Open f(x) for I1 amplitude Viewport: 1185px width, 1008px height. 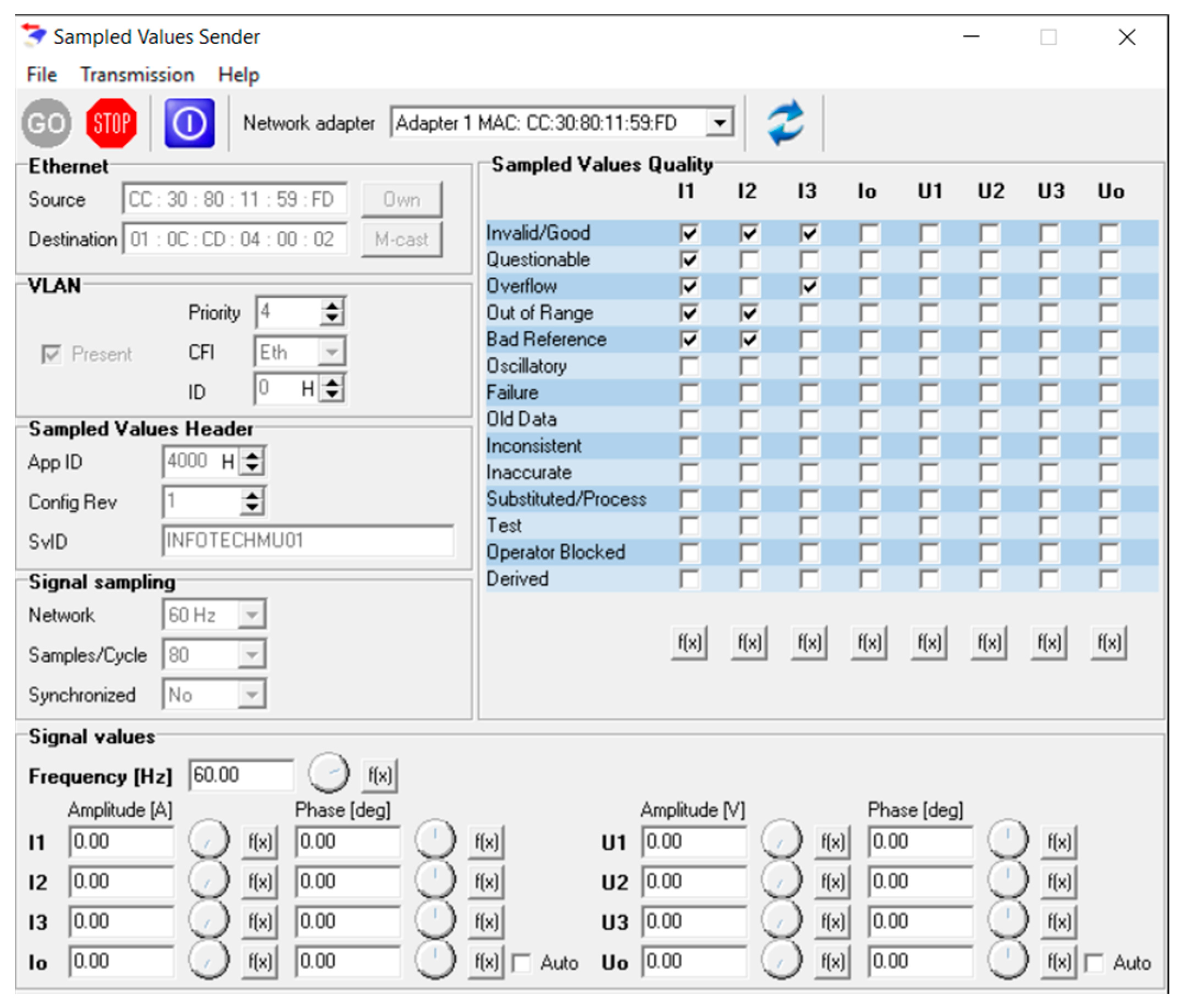(260, 841)
